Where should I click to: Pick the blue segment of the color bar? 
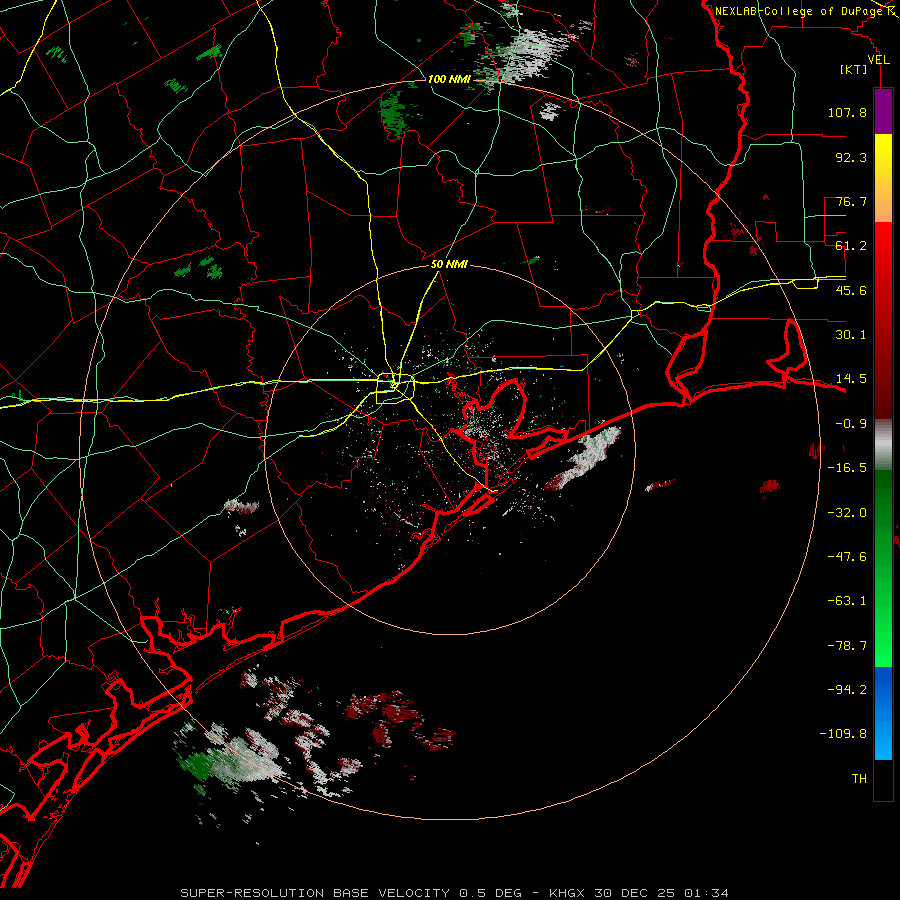coord(883,713)
